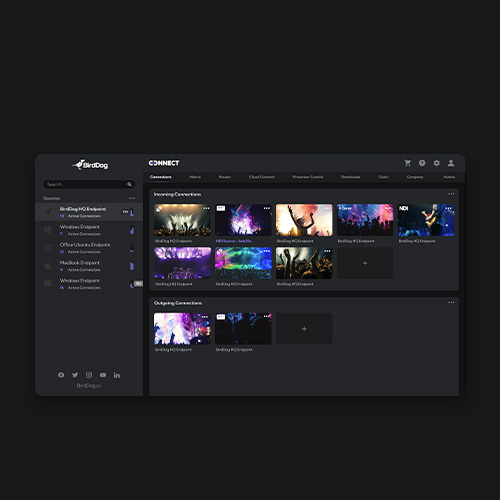
Task: Open the first outgoing connection thumbnail
Action: (x=182, y=329)
